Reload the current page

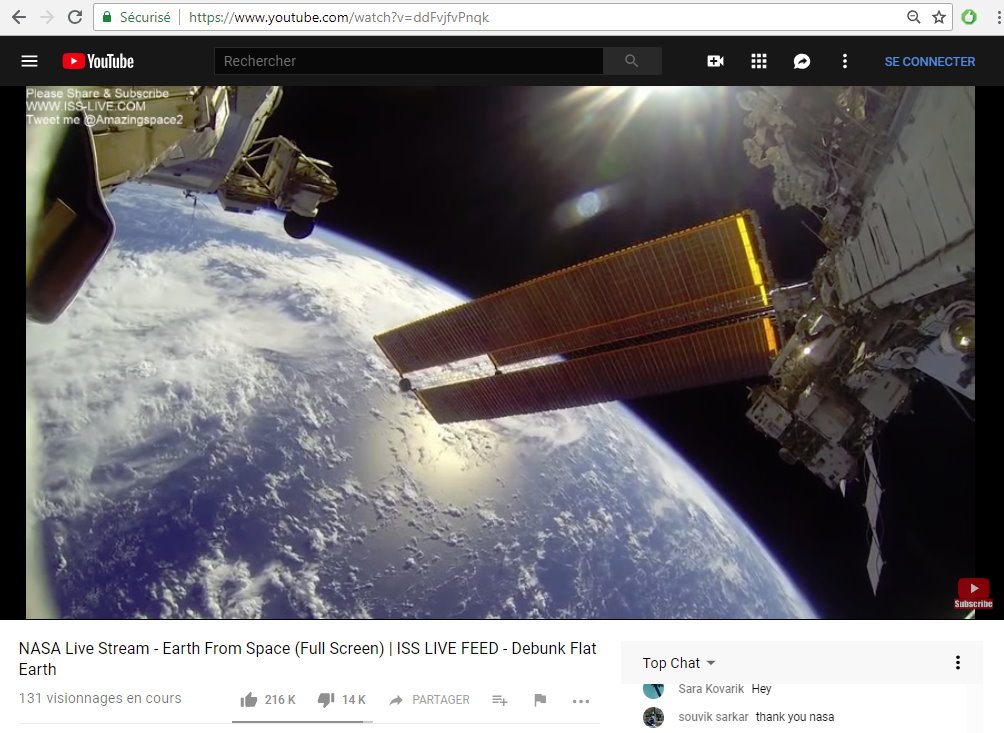[x=75, y=17]
